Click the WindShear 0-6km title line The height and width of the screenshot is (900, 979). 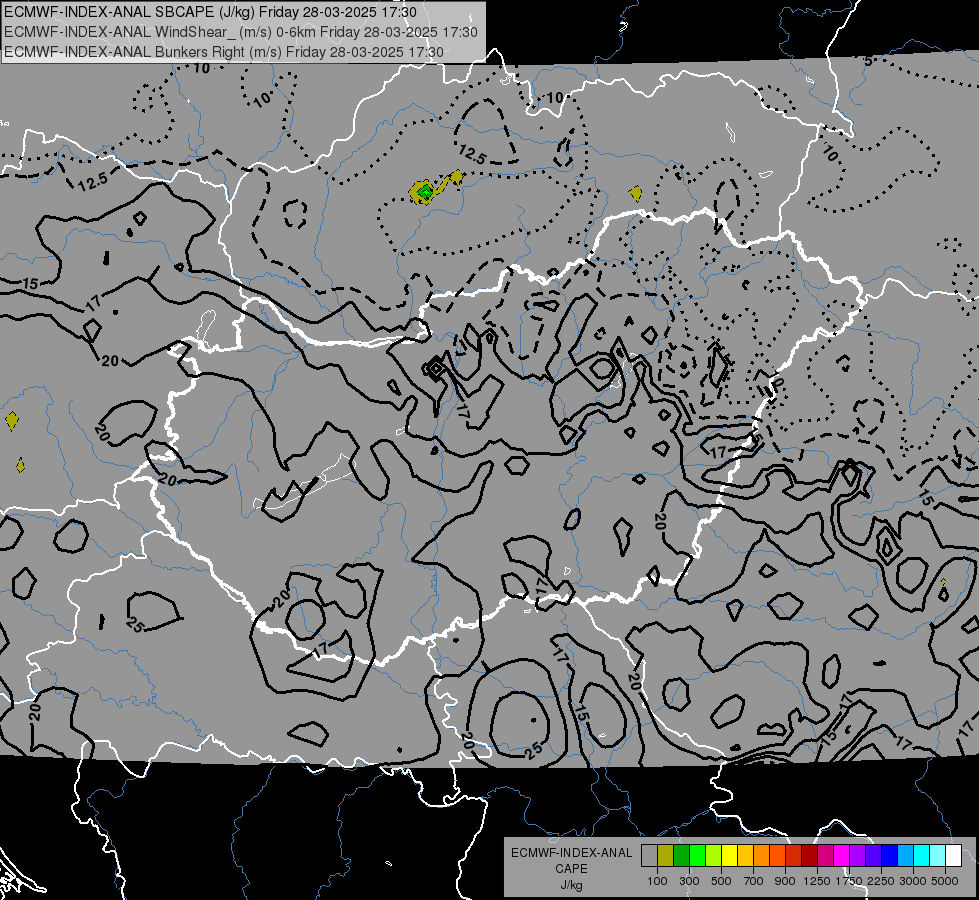tap(241, 32)
